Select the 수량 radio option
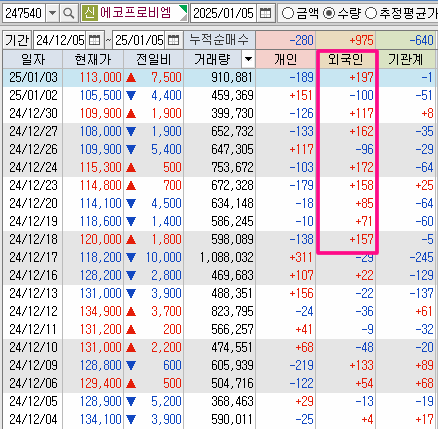 pyautogui.click(x=329, y=13)
